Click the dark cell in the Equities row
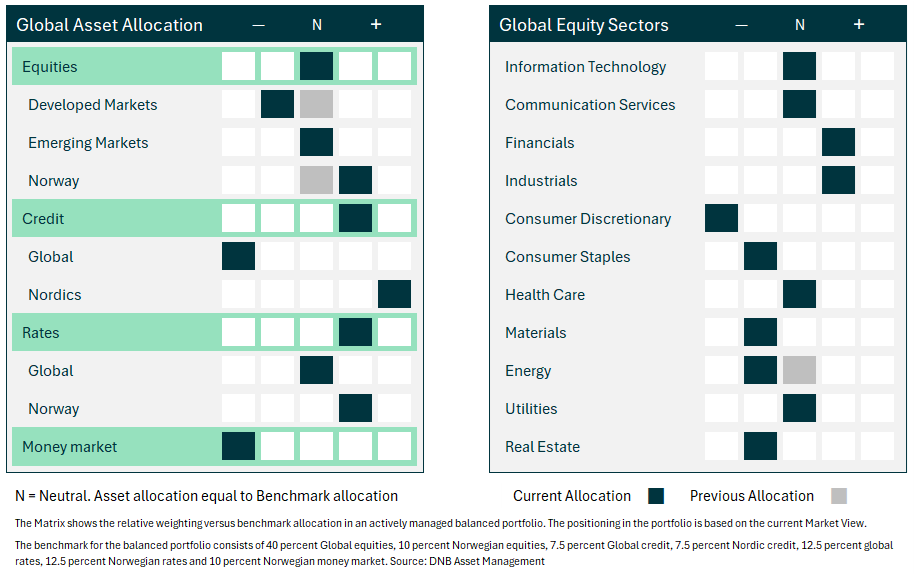This screenshot has width=914, height=575. 316,67
